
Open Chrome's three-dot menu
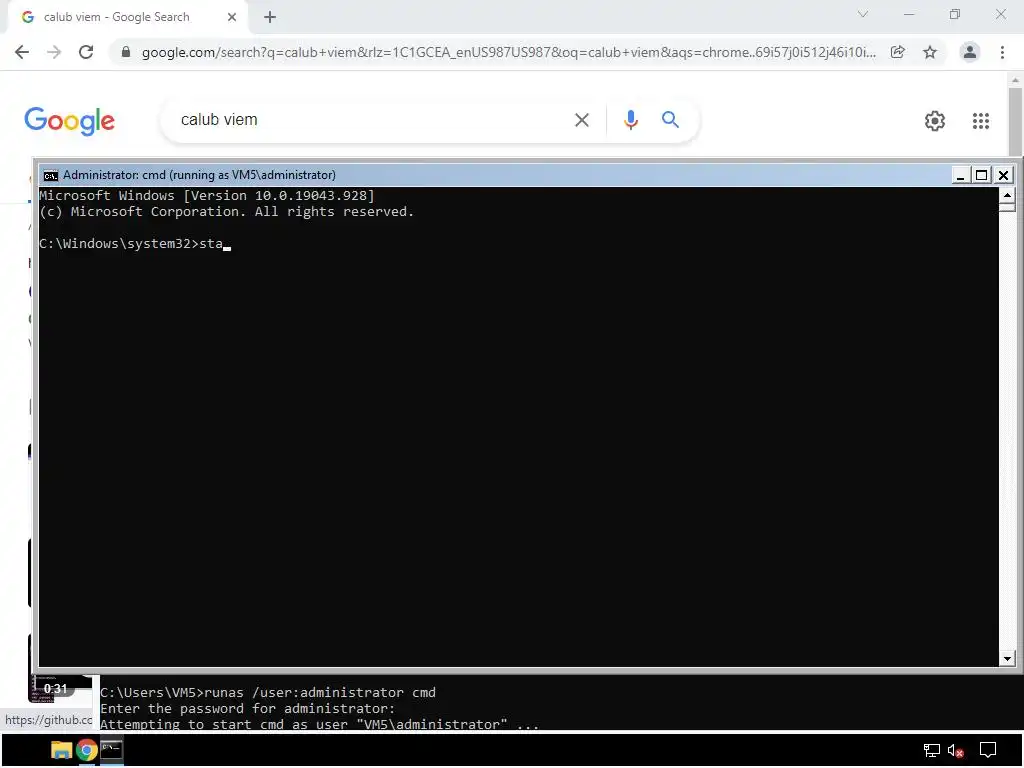(x=1002, y=52)
